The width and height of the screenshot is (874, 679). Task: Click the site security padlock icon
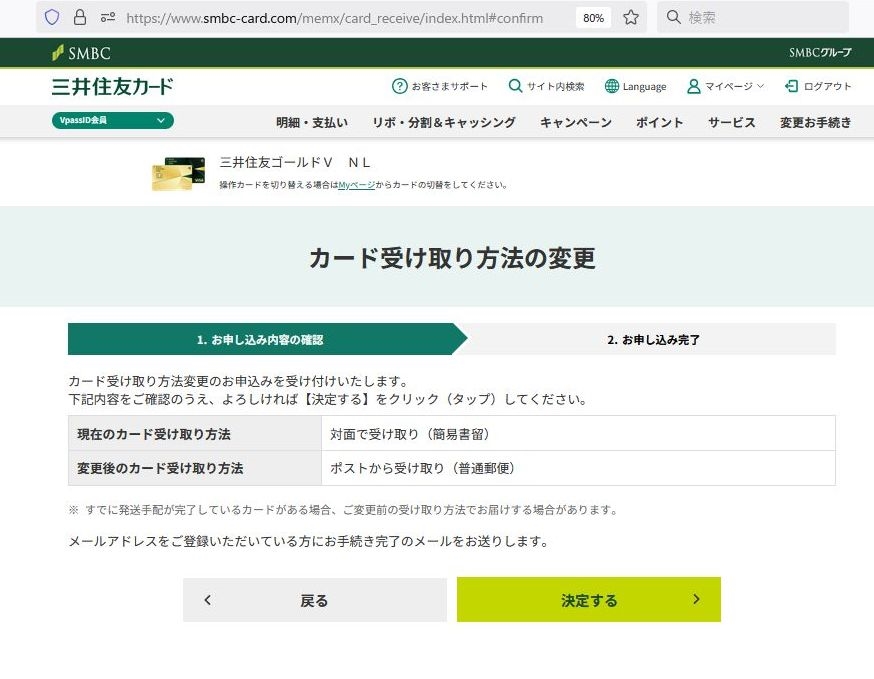pos(80,17)
